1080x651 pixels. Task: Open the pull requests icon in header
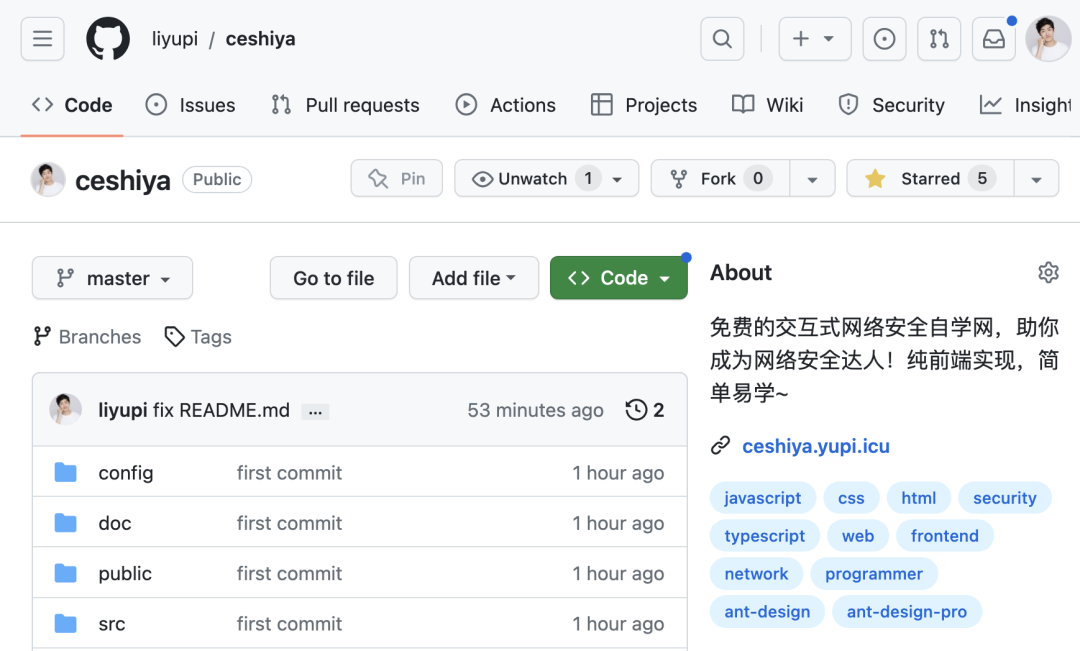tap(939, 39)
